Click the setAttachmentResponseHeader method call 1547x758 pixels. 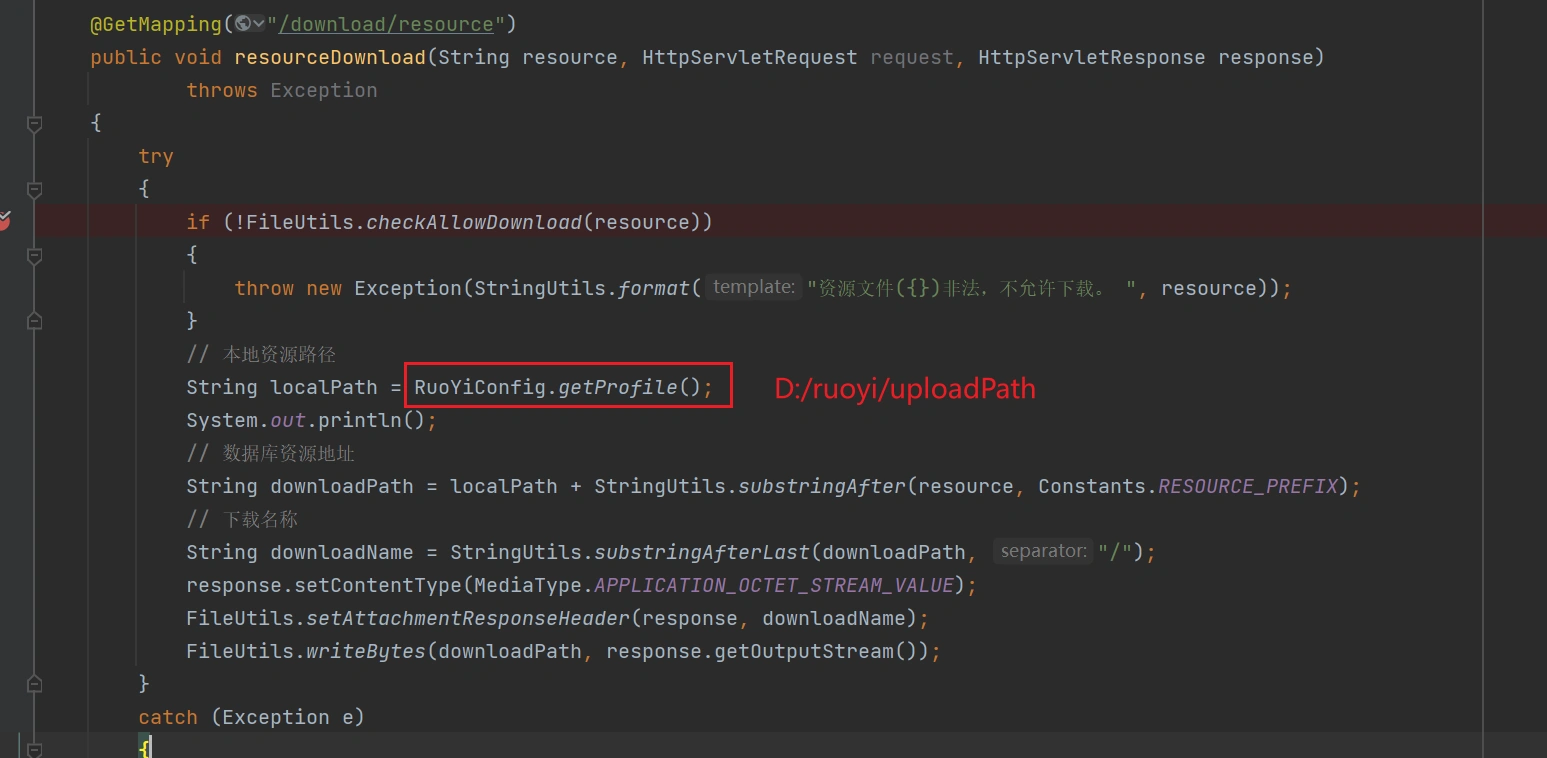[x=468, y=618]
